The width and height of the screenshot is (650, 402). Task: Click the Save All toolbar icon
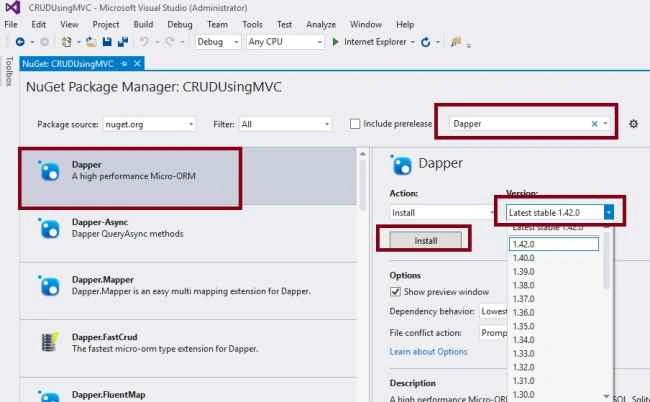[123, 42]
